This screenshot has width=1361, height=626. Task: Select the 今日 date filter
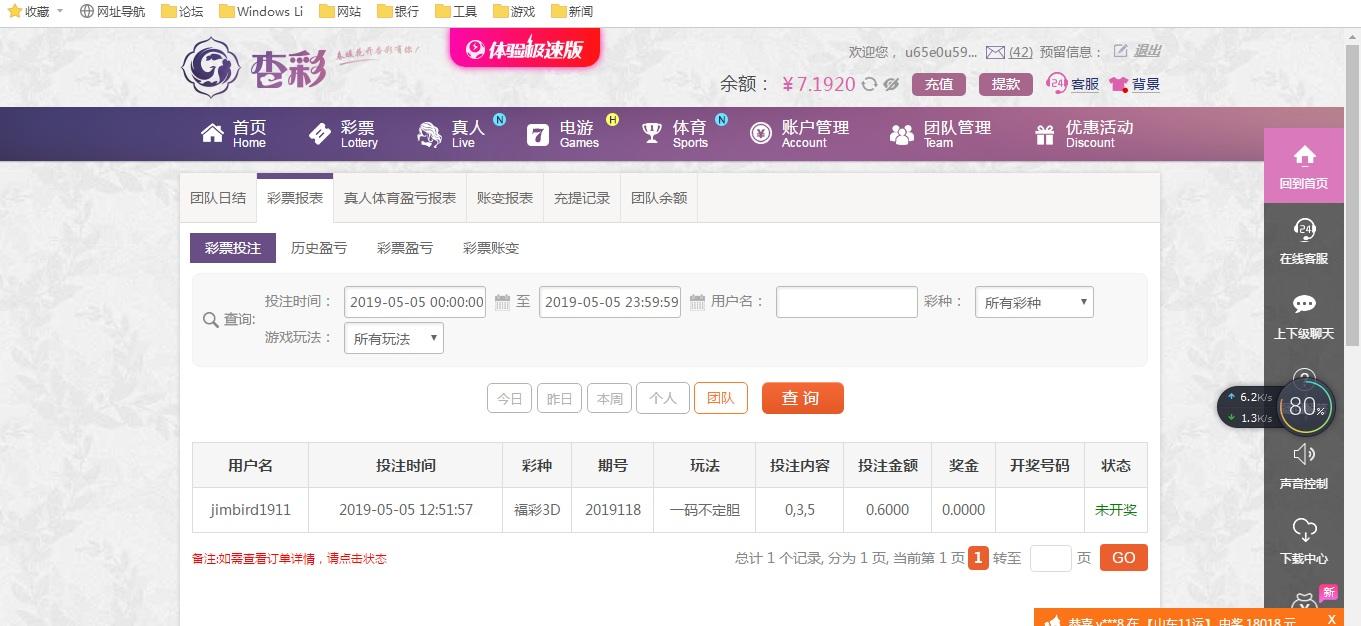pos(509,398)
